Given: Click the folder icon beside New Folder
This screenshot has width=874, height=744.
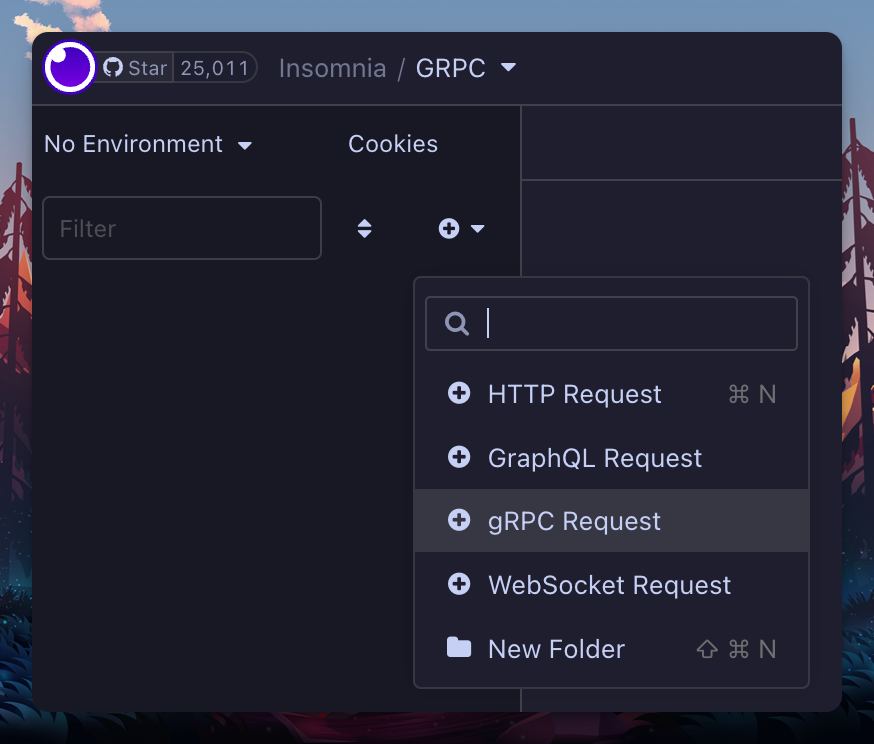Looking at the screenshot, I should click(459, 648).
